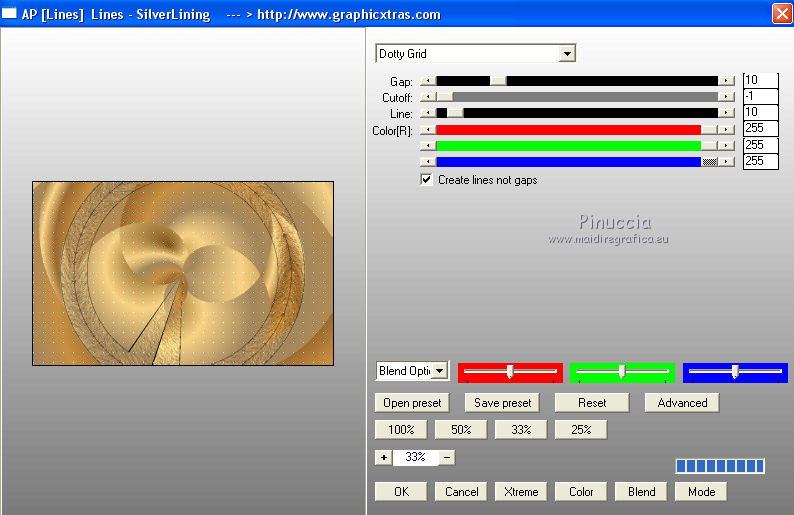Screen dimensions: 794x515
Task: Click the Cancel button
Action: click(461, 492)
